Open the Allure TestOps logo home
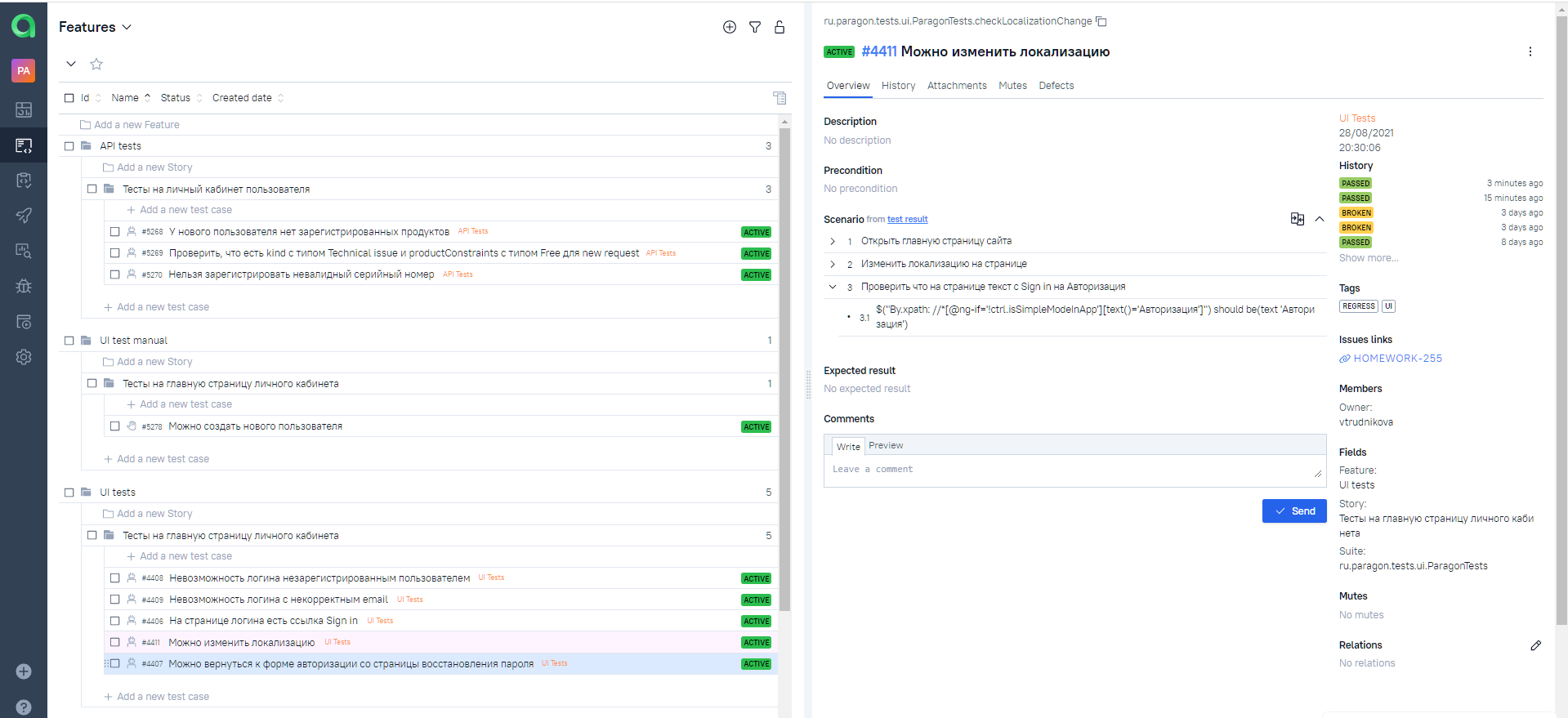Viewport: 1568px width, 718px height. (24, 27)
